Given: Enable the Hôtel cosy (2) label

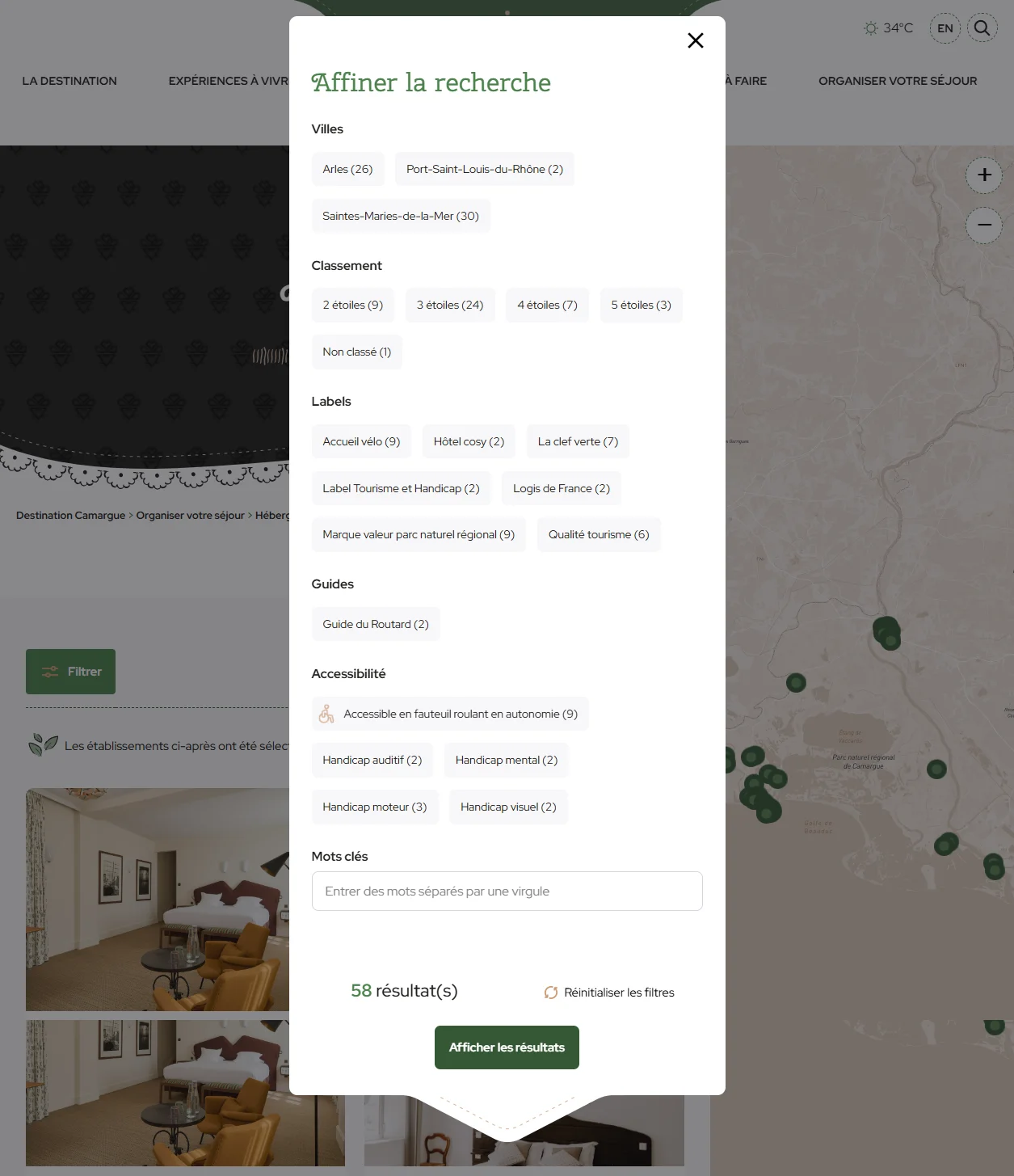Looking at the screenshot, I should click(x=469, y=441).
